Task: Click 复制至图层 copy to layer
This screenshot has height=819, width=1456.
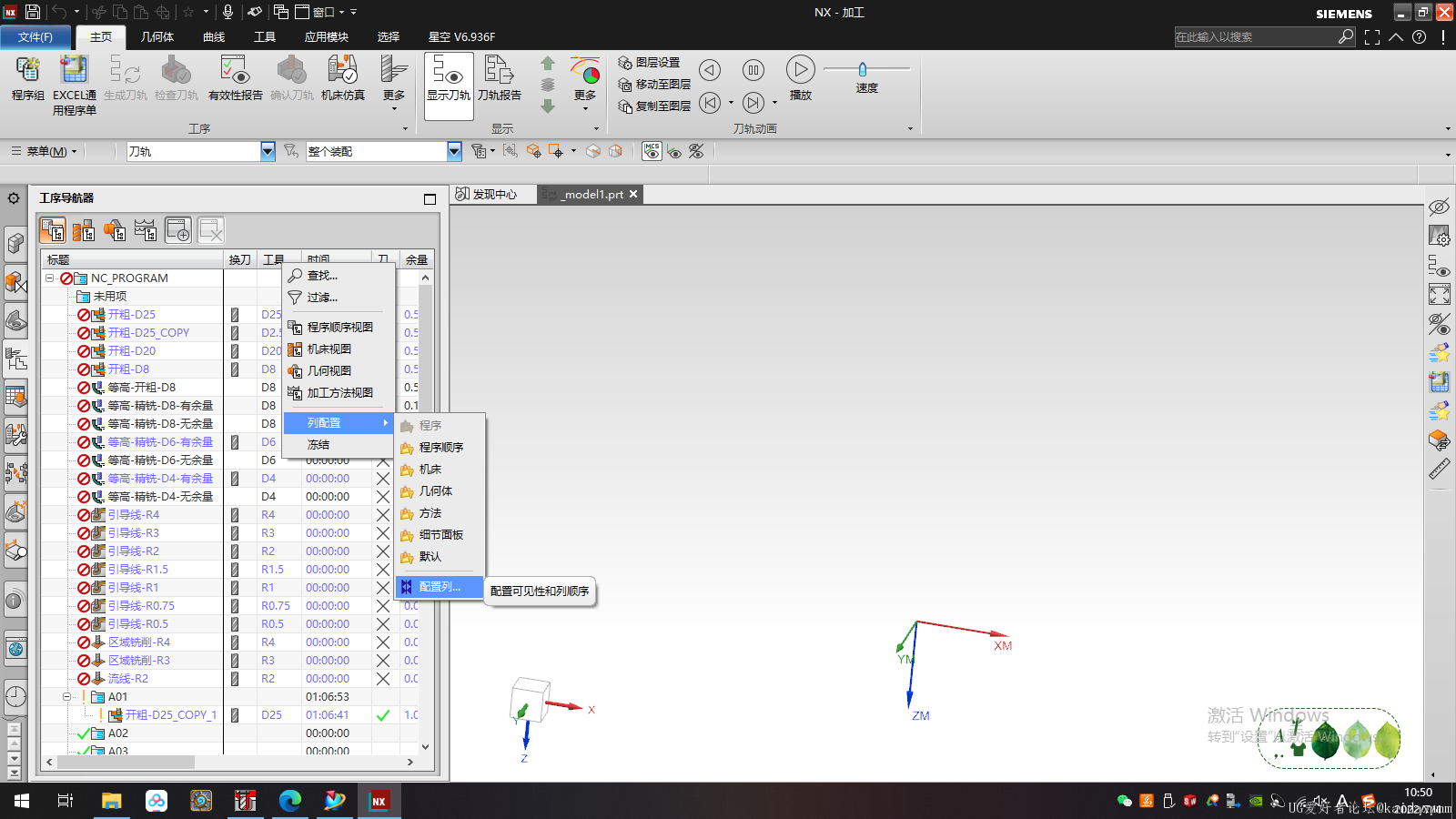Action: coord(654,106)
